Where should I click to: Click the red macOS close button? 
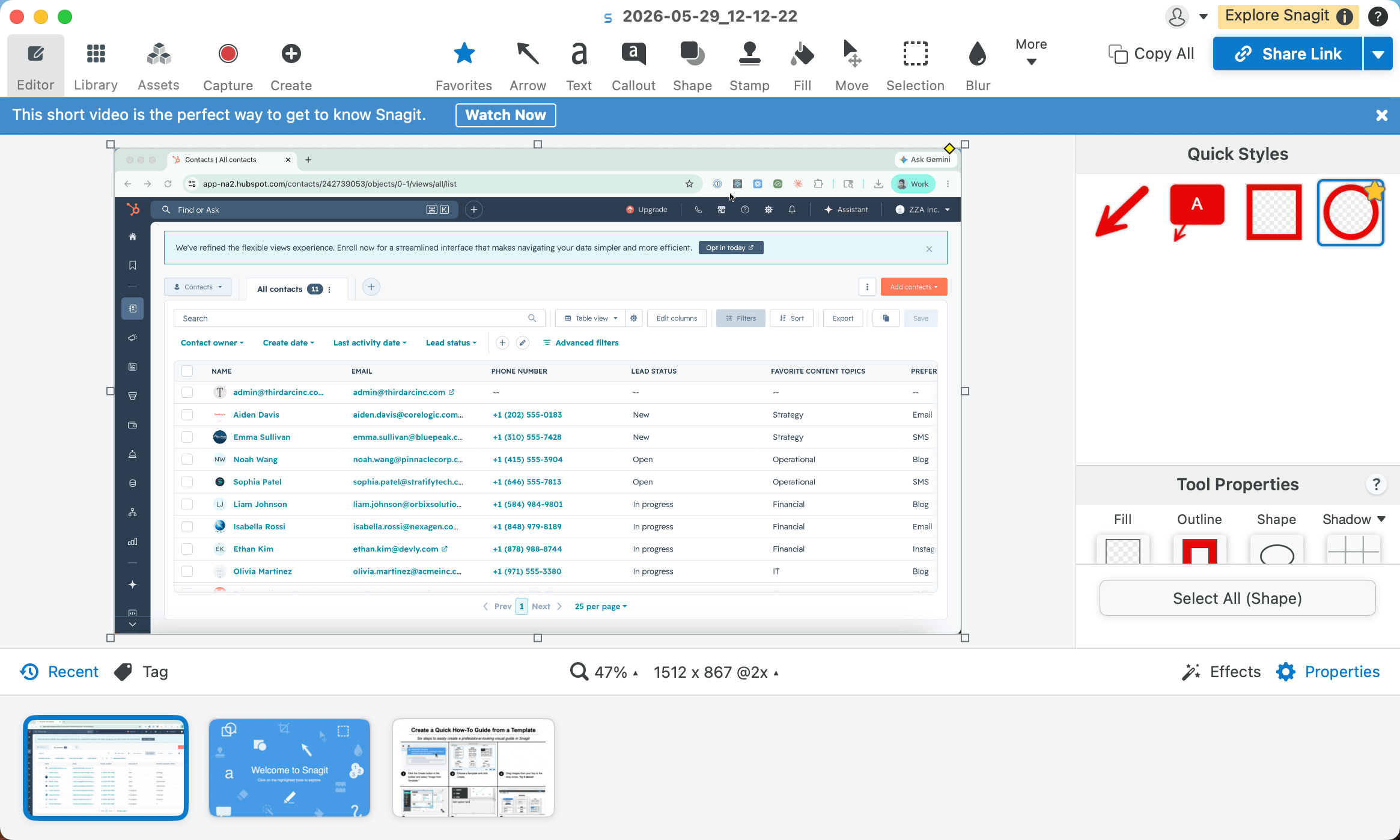[x=17, y=16]
